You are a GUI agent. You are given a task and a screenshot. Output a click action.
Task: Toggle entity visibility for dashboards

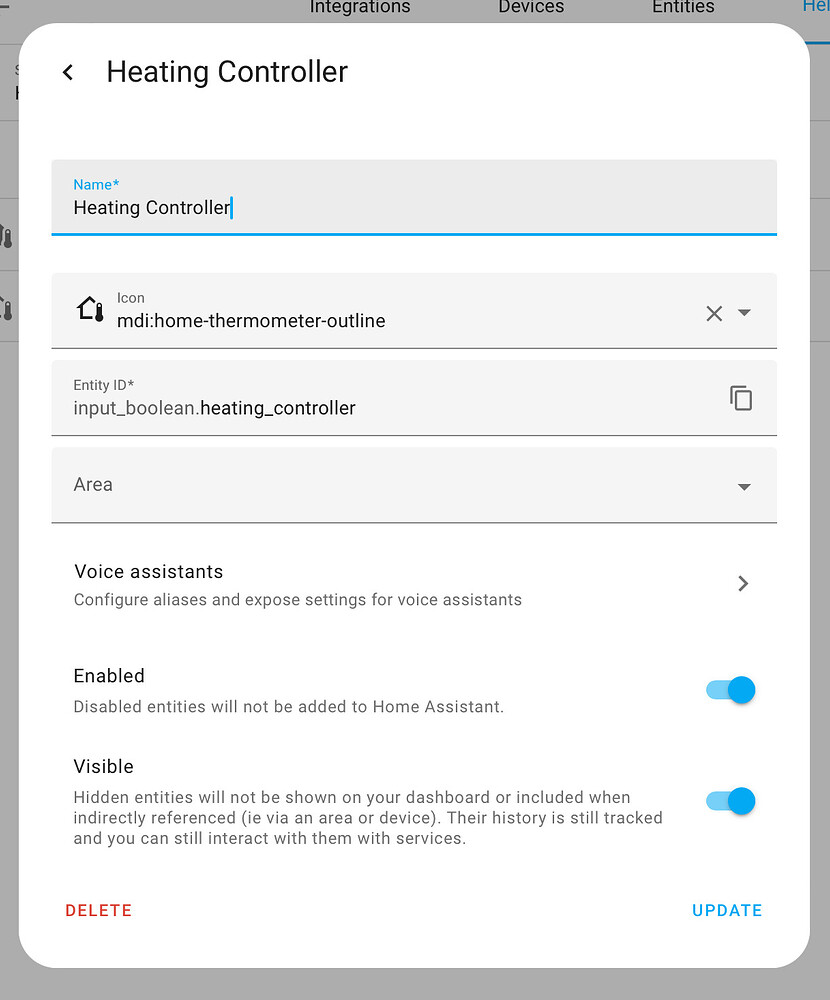click(x=729, y=801)
